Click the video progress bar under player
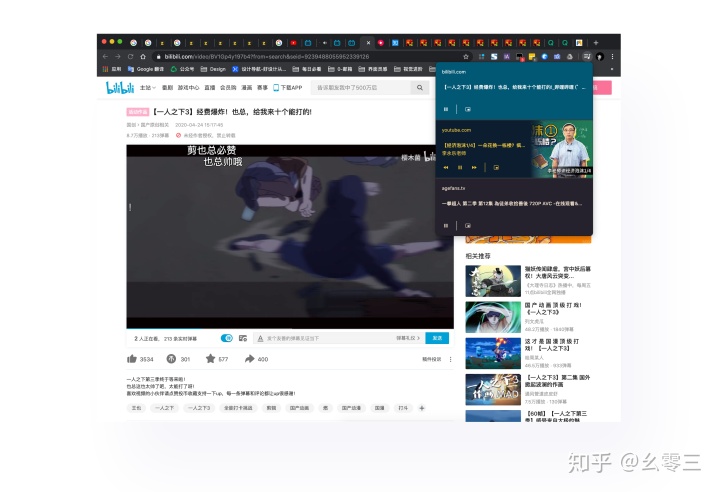720x492 pixels. 290,329
